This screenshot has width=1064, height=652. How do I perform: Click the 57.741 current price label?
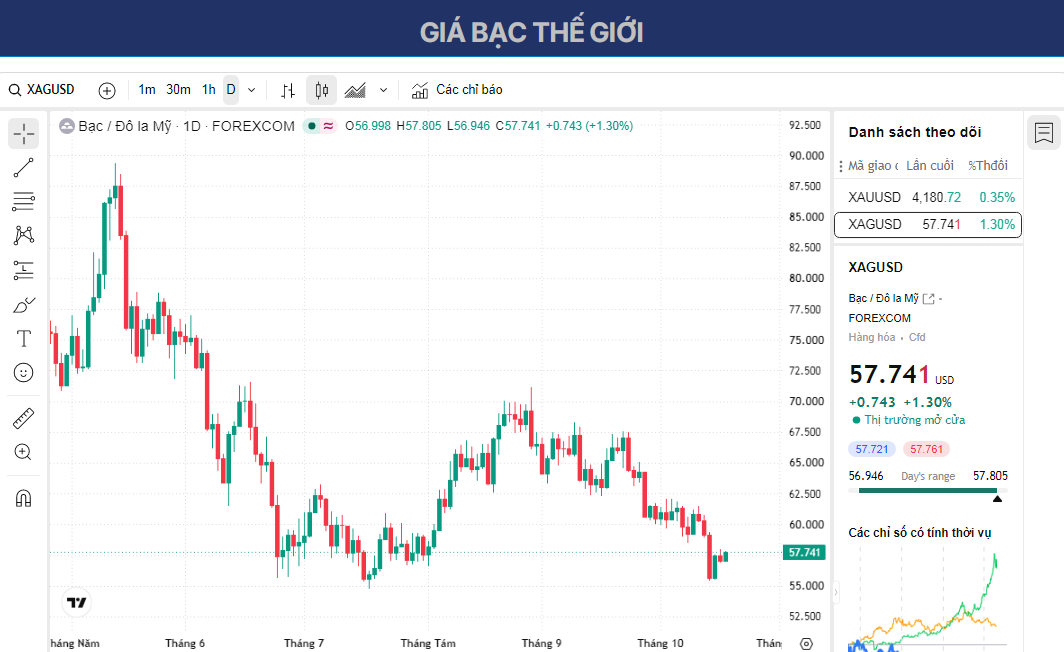(804, 552)
